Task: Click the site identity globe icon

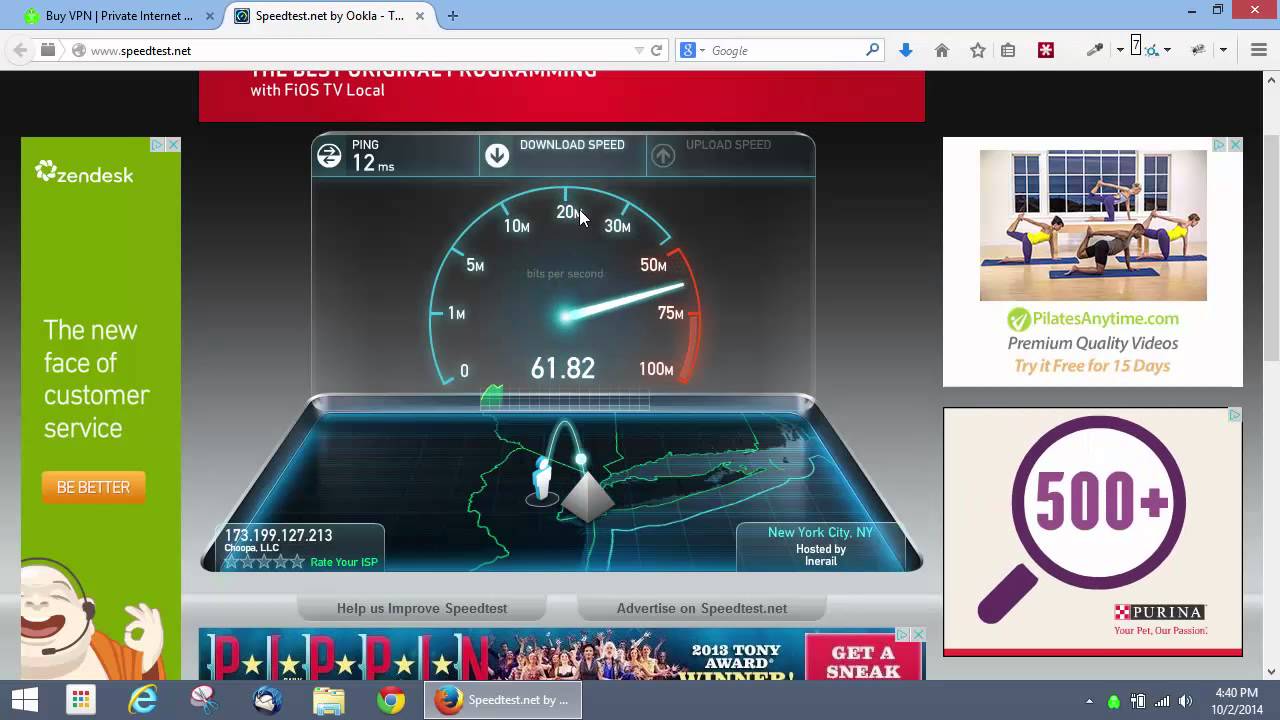Action: pos(79,50)
